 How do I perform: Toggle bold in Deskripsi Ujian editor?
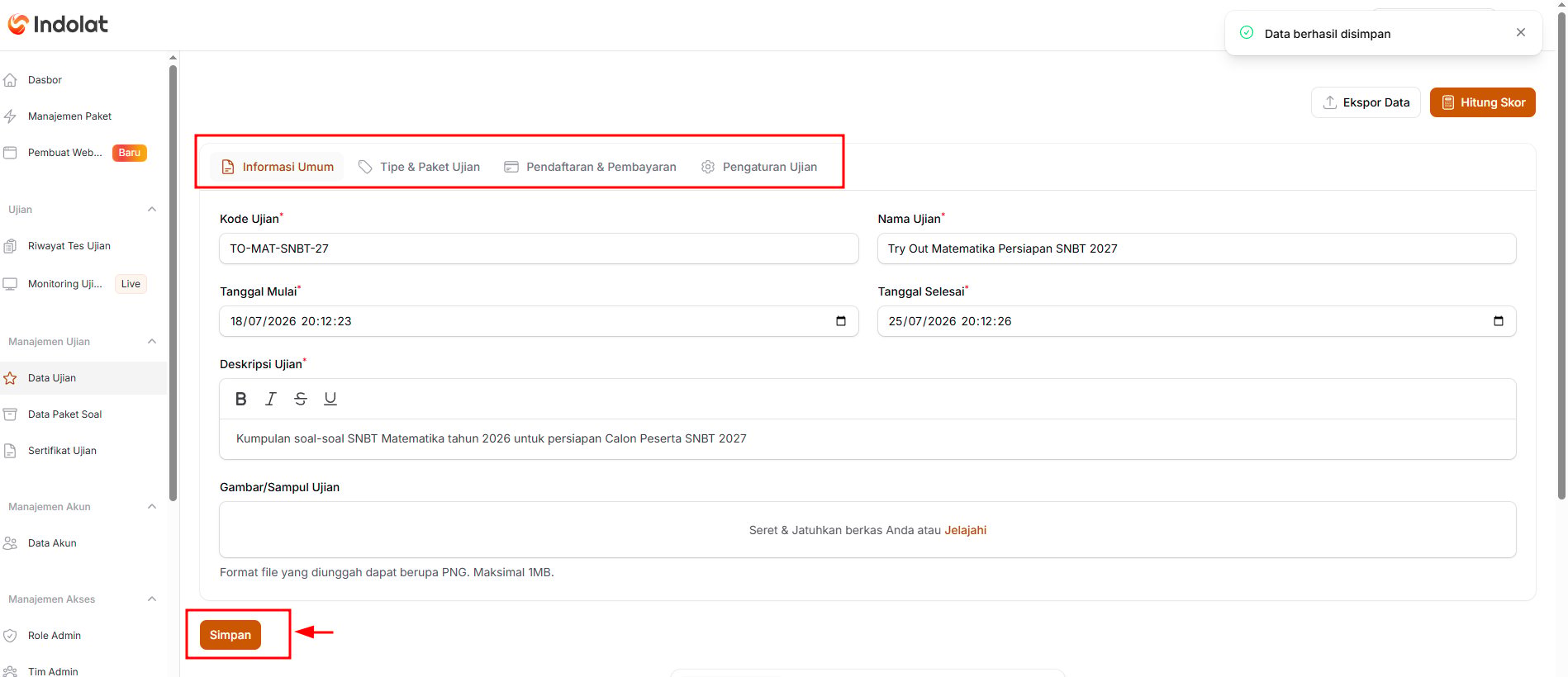[240, 399]
